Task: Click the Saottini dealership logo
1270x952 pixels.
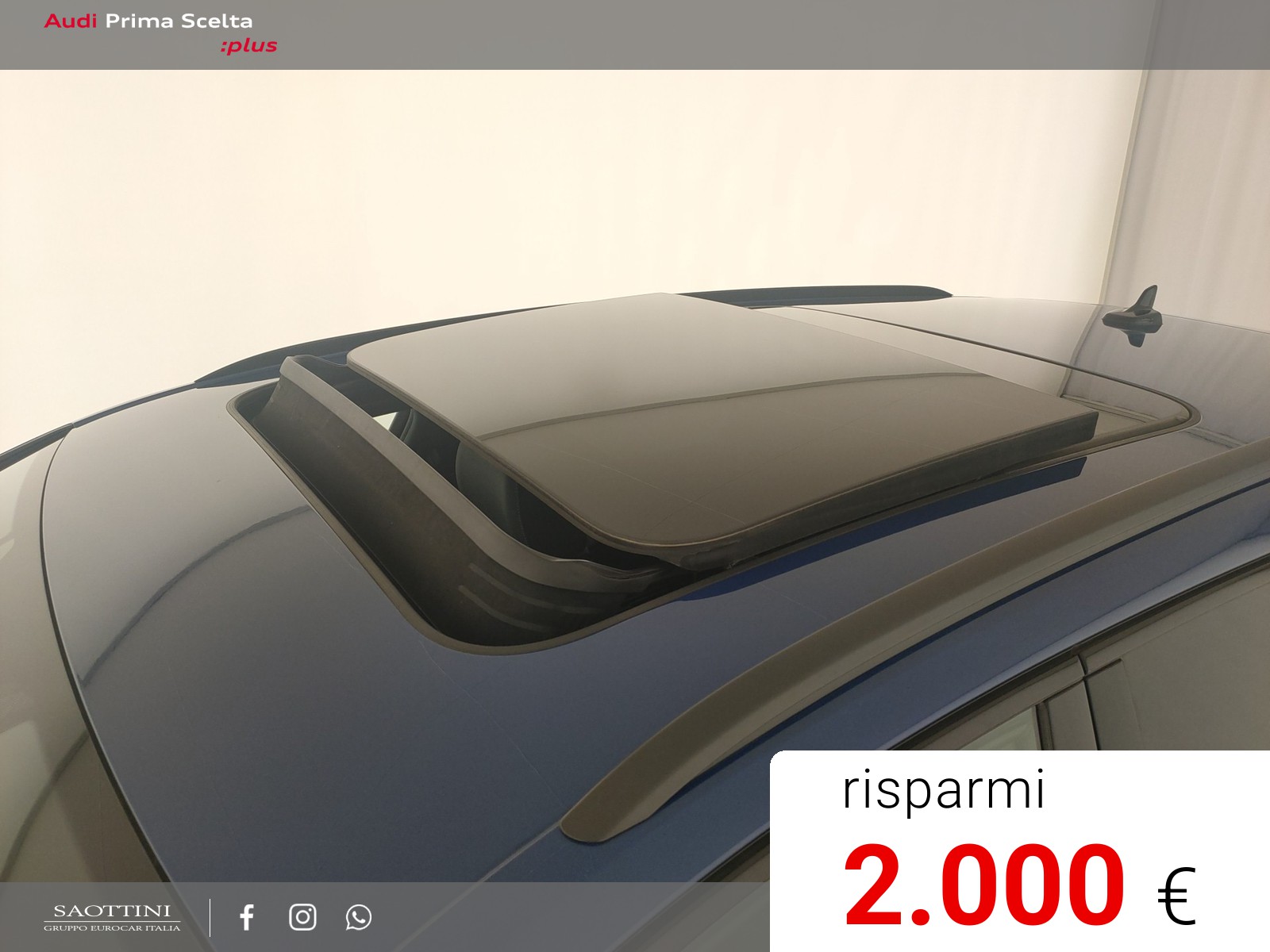Action: (112, 912)
